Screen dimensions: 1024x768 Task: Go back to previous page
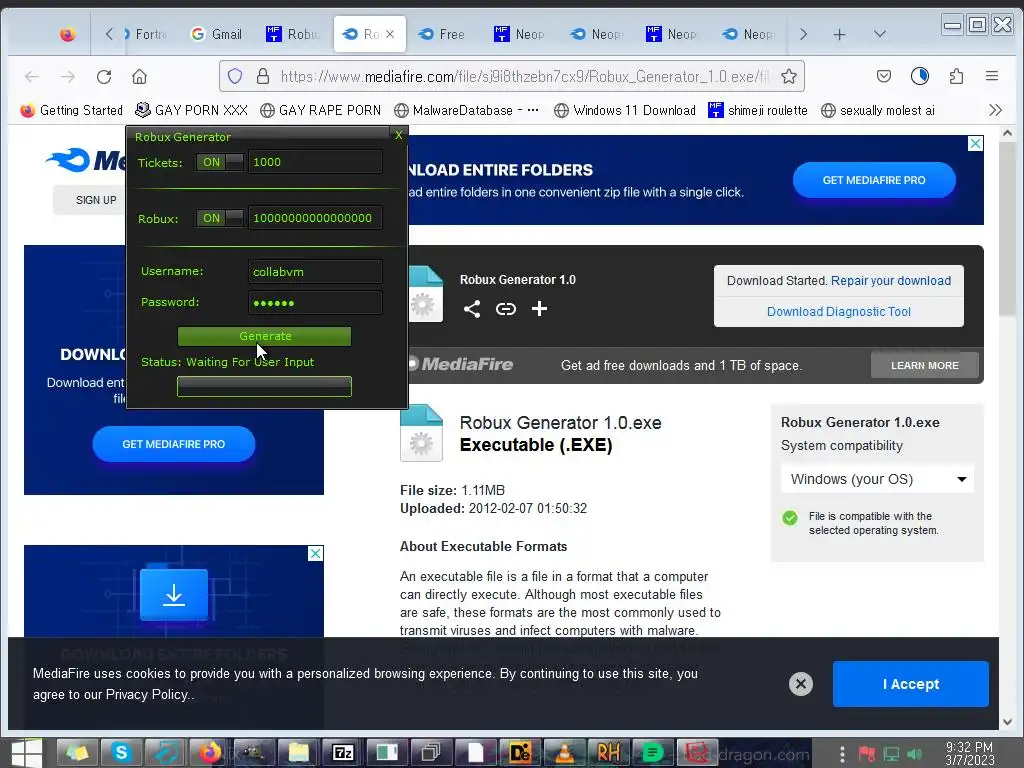click(x=32, y=76)
